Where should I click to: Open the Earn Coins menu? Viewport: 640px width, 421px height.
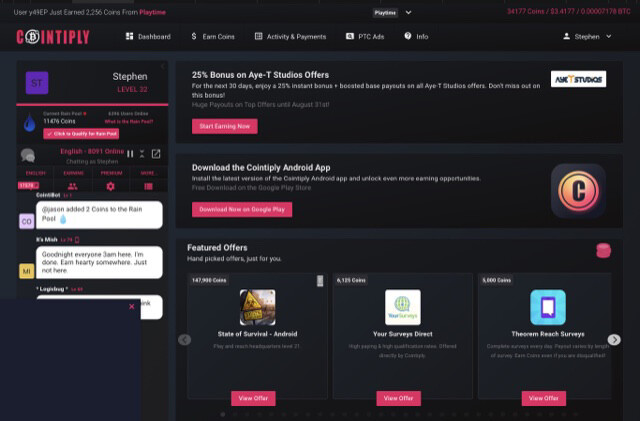[x=213, y=36]
